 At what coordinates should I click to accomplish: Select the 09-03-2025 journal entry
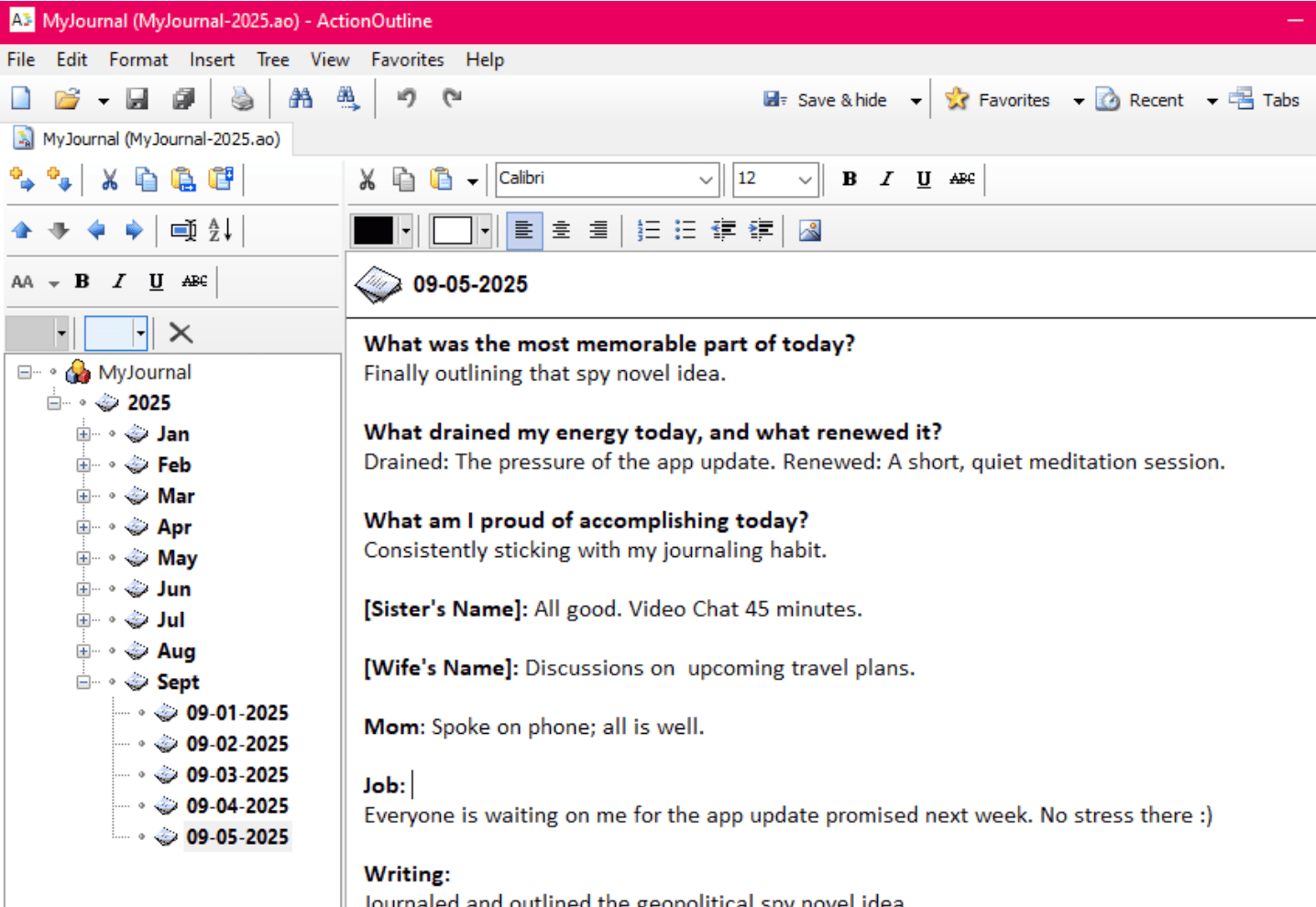237,775
